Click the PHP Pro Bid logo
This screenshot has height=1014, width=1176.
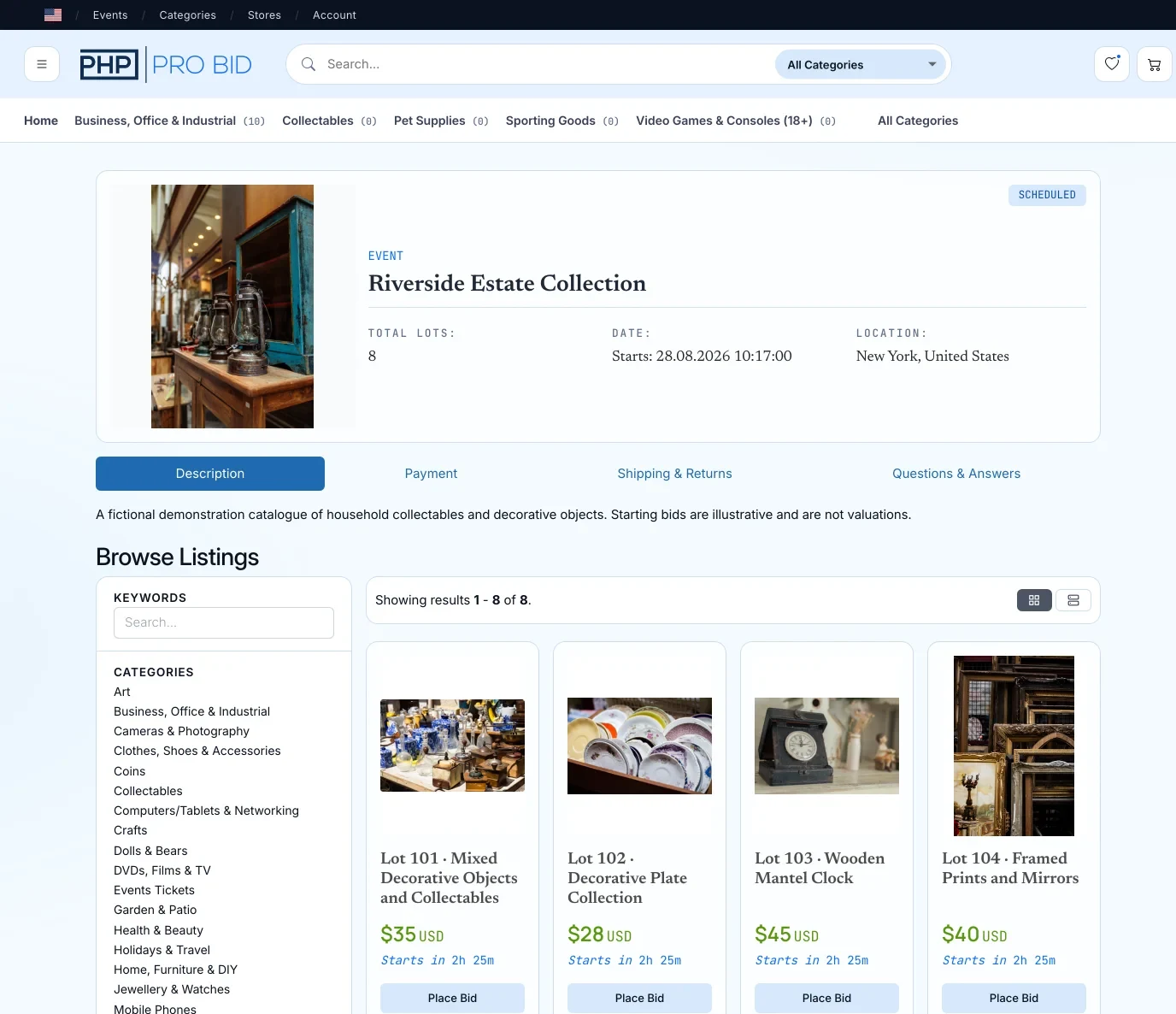pos(166,65)
